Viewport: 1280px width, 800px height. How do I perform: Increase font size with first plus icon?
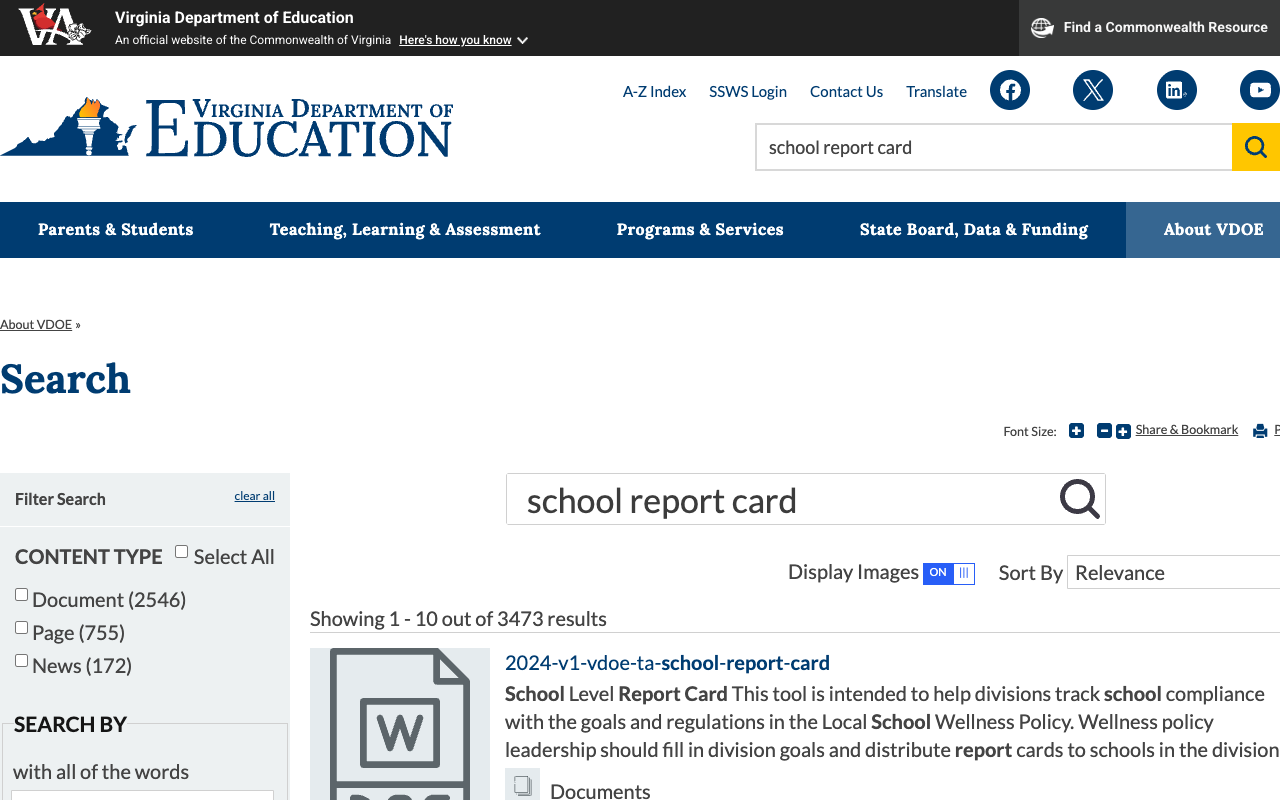pyautogui.click(x=1076, y=431)
